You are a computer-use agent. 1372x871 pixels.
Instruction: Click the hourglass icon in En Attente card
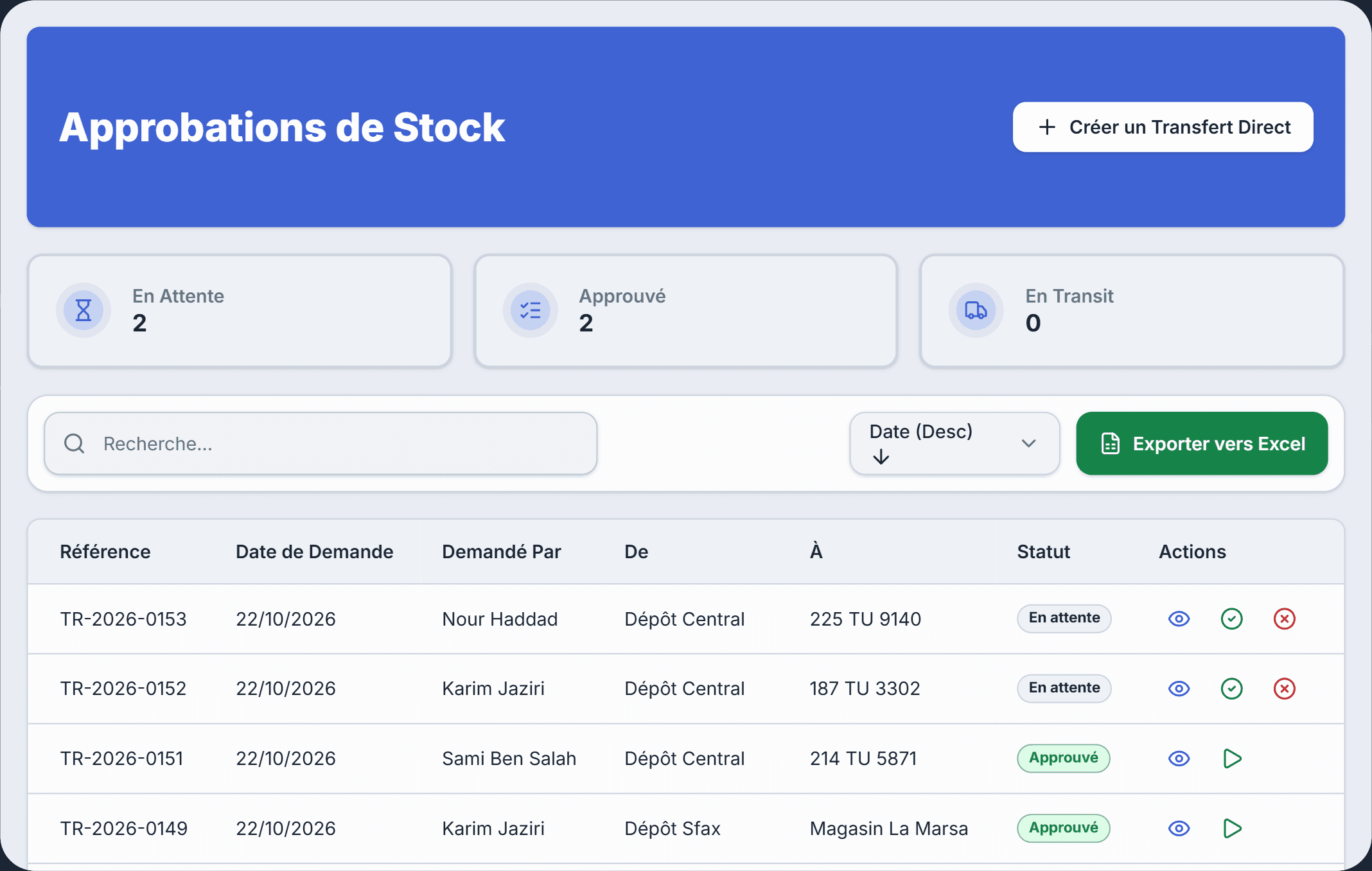click(84, 310)
